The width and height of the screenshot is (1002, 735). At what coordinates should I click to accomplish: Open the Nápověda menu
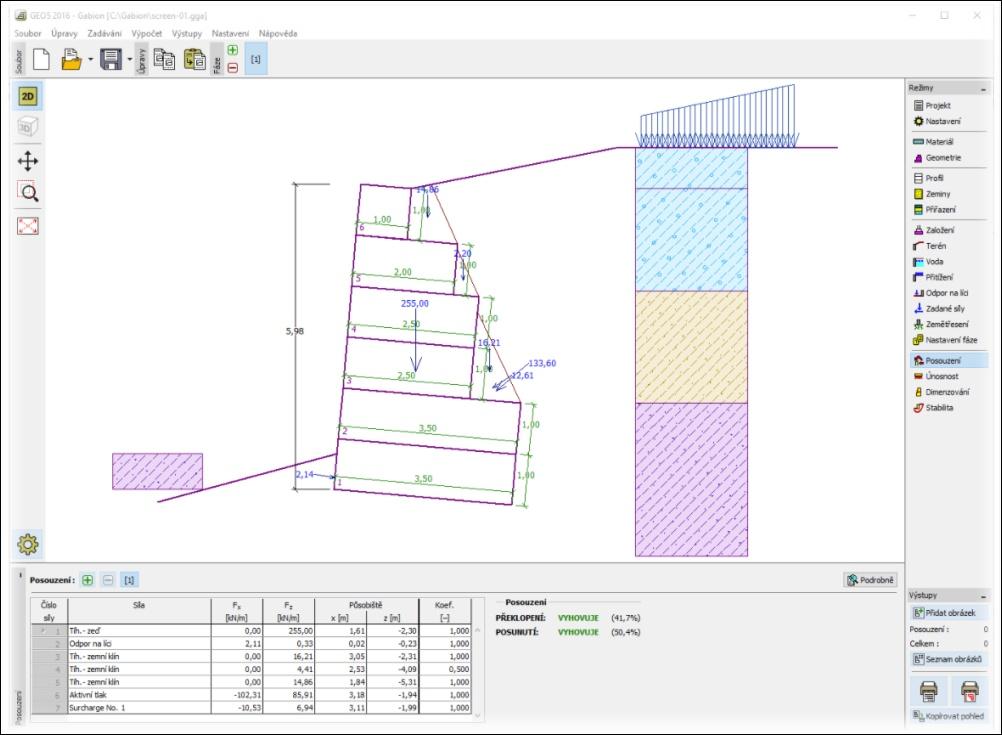tap(278, 33)
